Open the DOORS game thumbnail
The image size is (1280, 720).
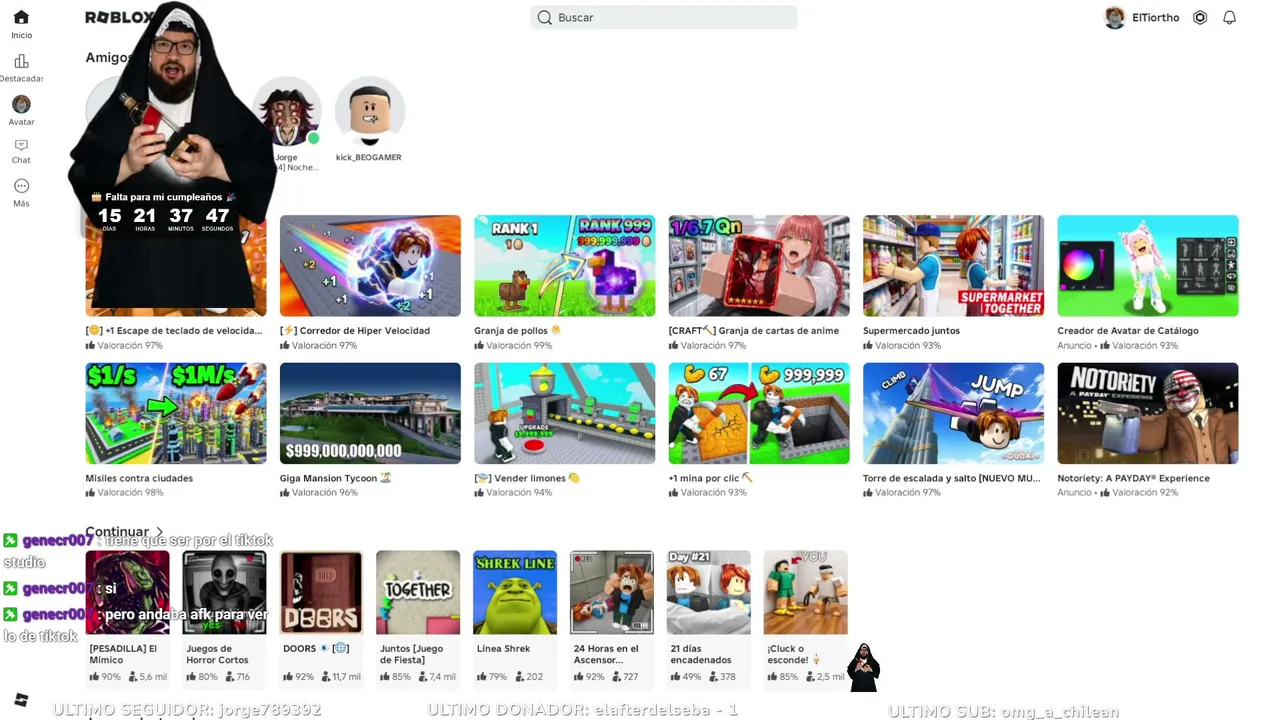point(321,592)
